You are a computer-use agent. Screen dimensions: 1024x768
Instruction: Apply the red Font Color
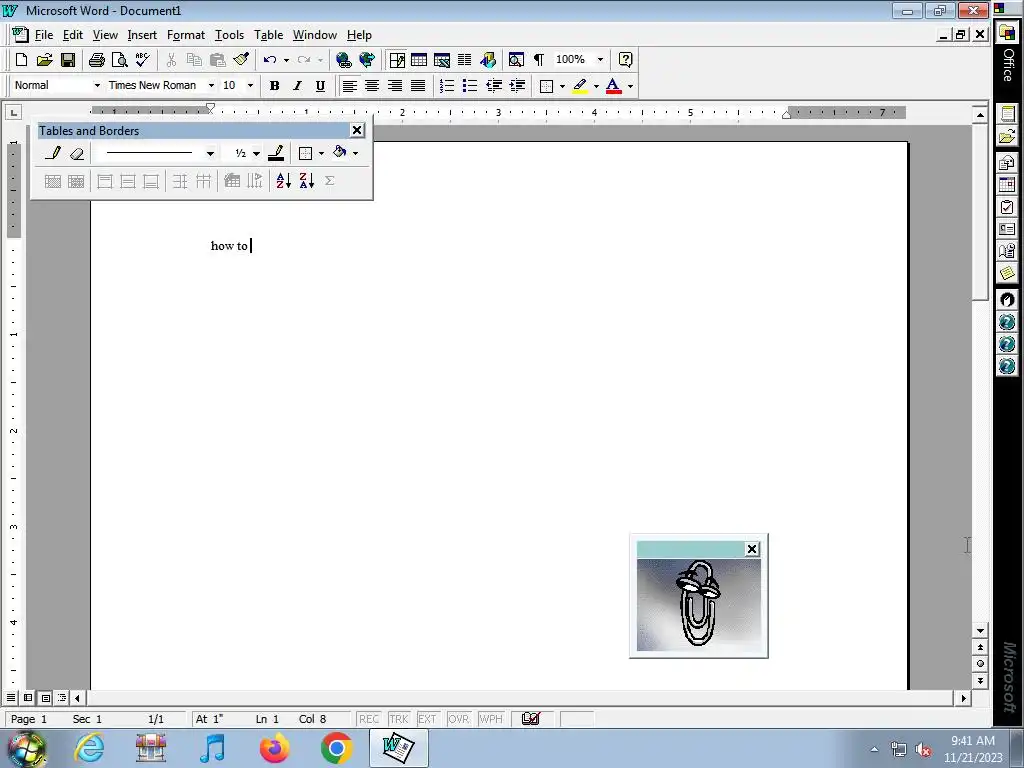coord(613,86)
